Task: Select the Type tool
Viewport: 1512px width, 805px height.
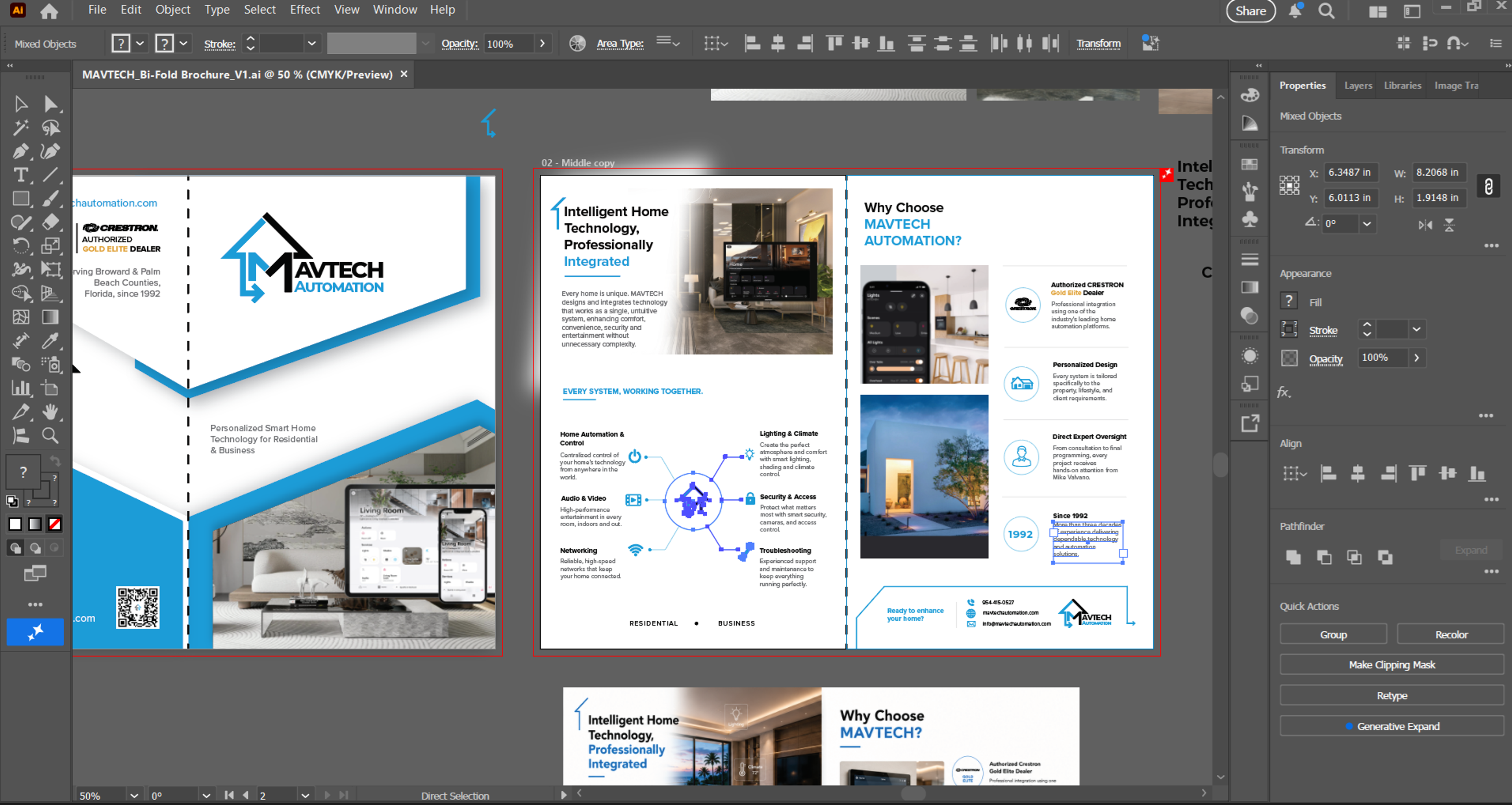Action: pyautogui.click(x=21, y=175)
